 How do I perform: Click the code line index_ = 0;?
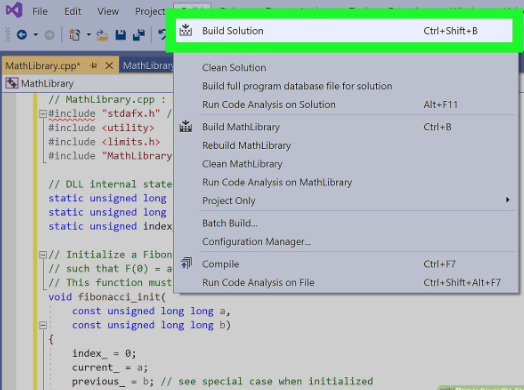[x=104, y=354]
